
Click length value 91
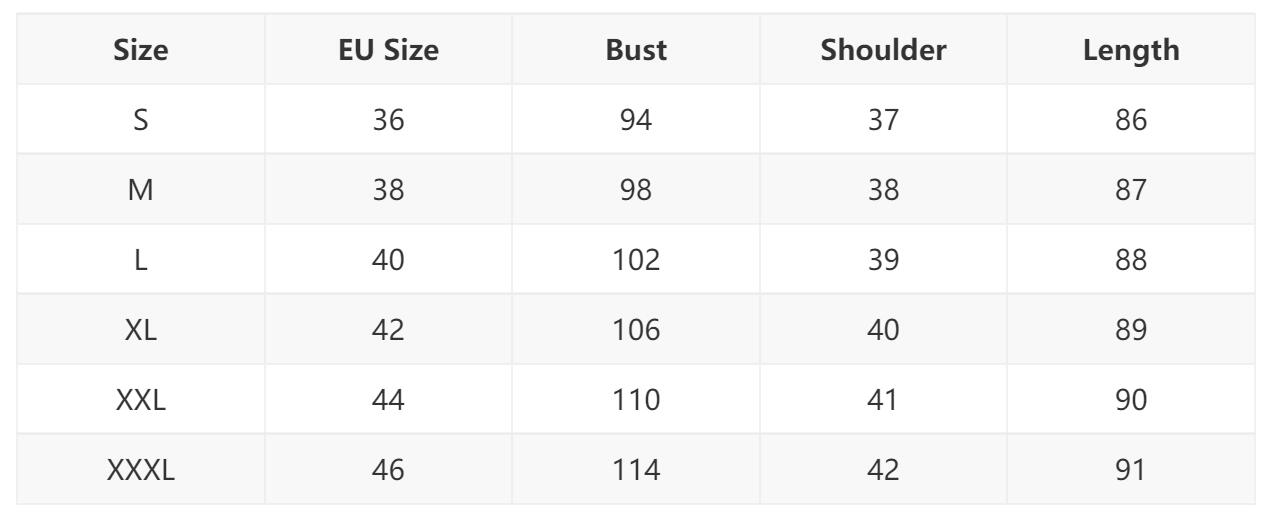1131,469
